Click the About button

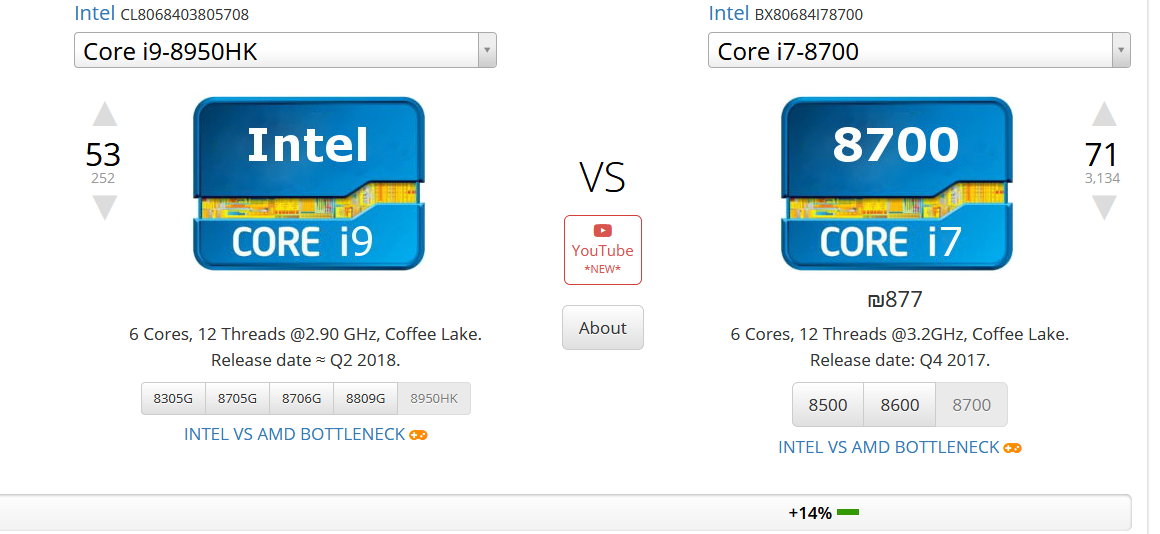(x=603, y=328)
